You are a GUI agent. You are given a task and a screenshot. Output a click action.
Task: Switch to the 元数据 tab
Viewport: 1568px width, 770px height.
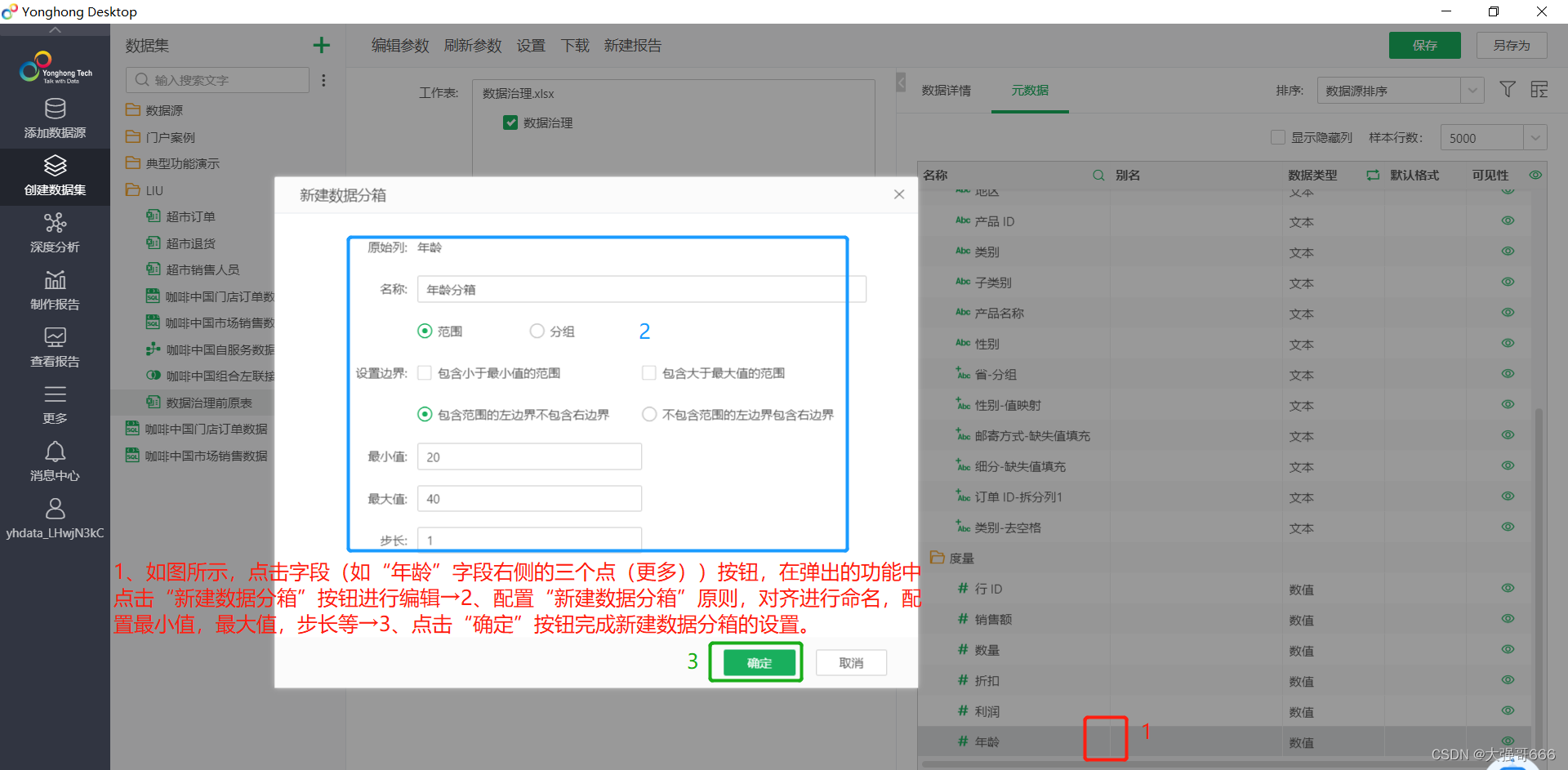1030,91
